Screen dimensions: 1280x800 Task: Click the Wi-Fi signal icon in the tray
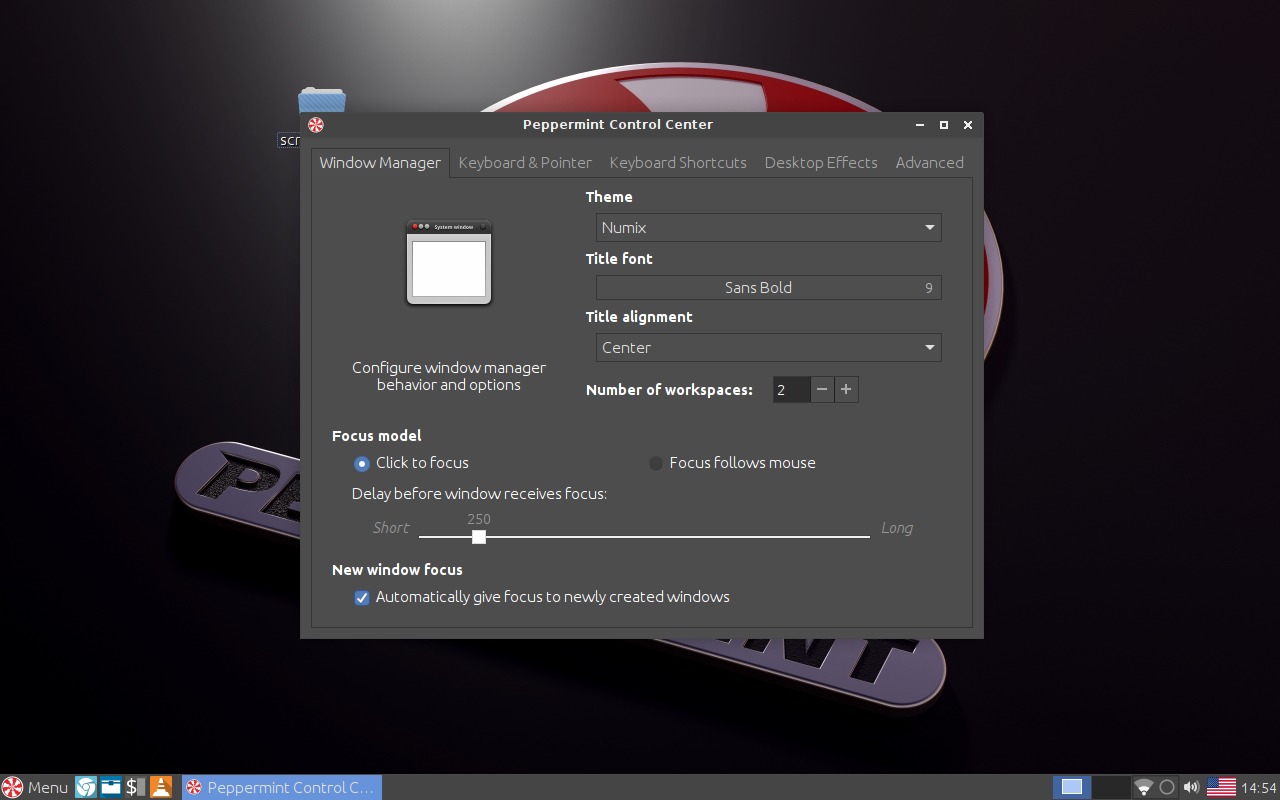(x=1143, y=787)
